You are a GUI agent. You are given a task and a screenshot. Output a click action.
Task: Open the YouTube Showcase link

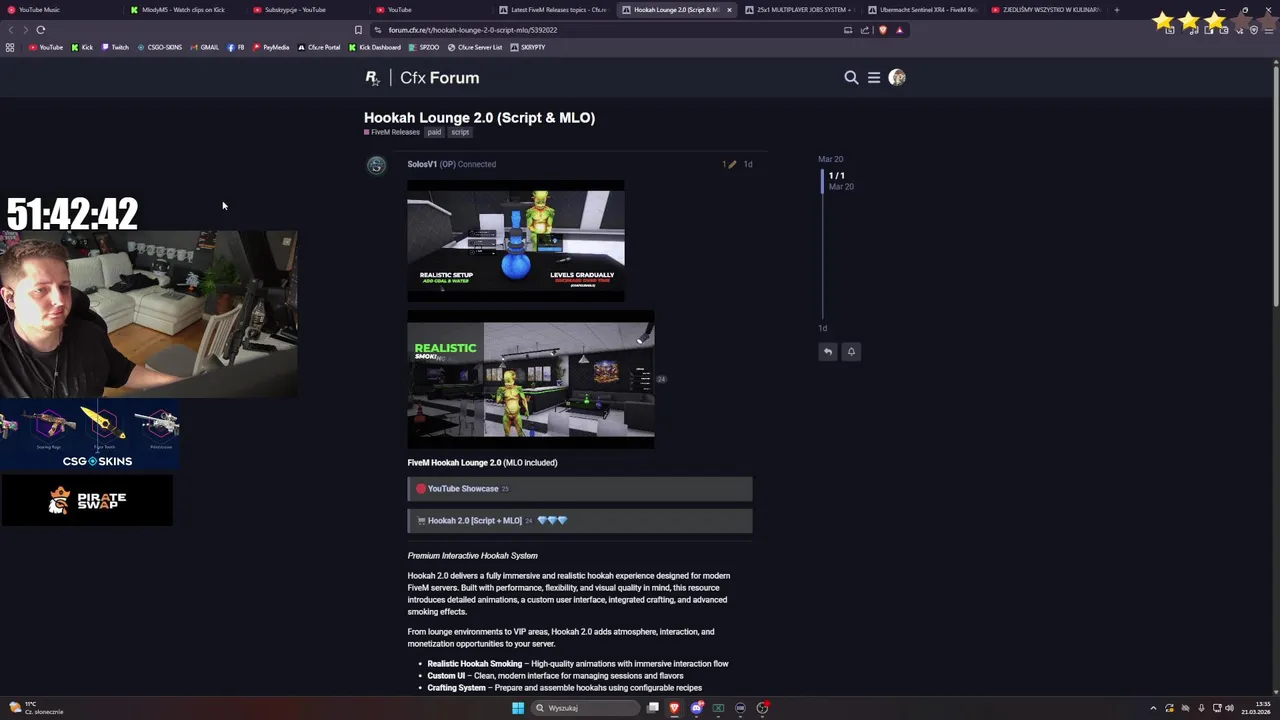tap(463, 489)
